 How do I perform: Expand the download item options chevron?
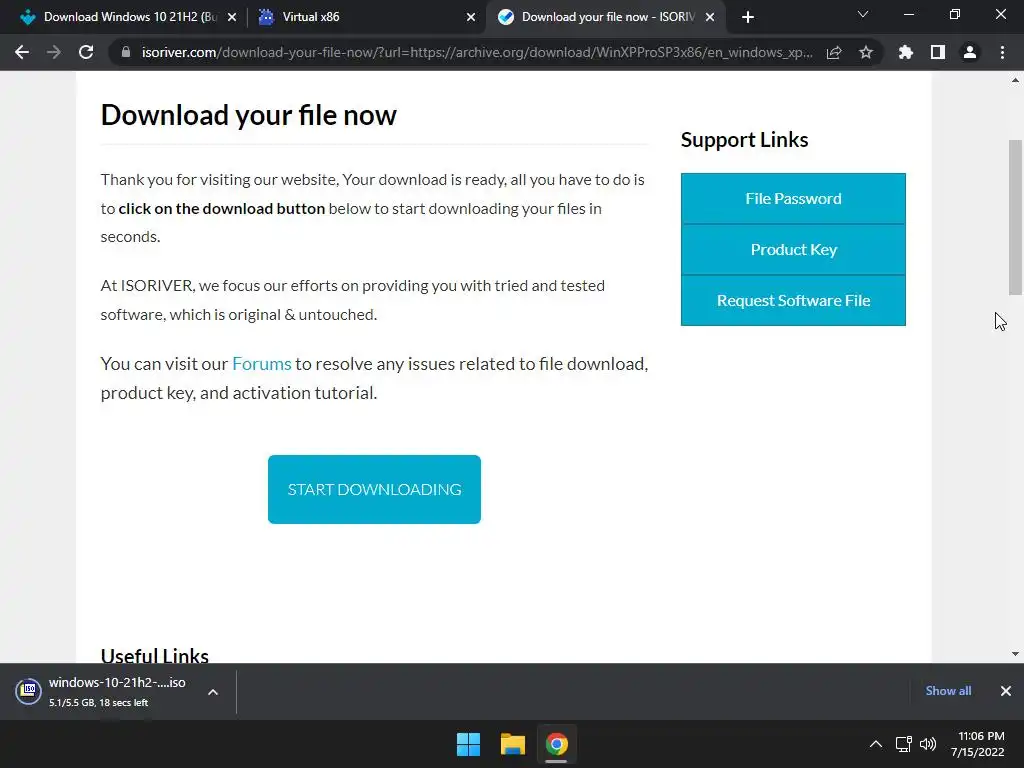[x=213, y=692]
